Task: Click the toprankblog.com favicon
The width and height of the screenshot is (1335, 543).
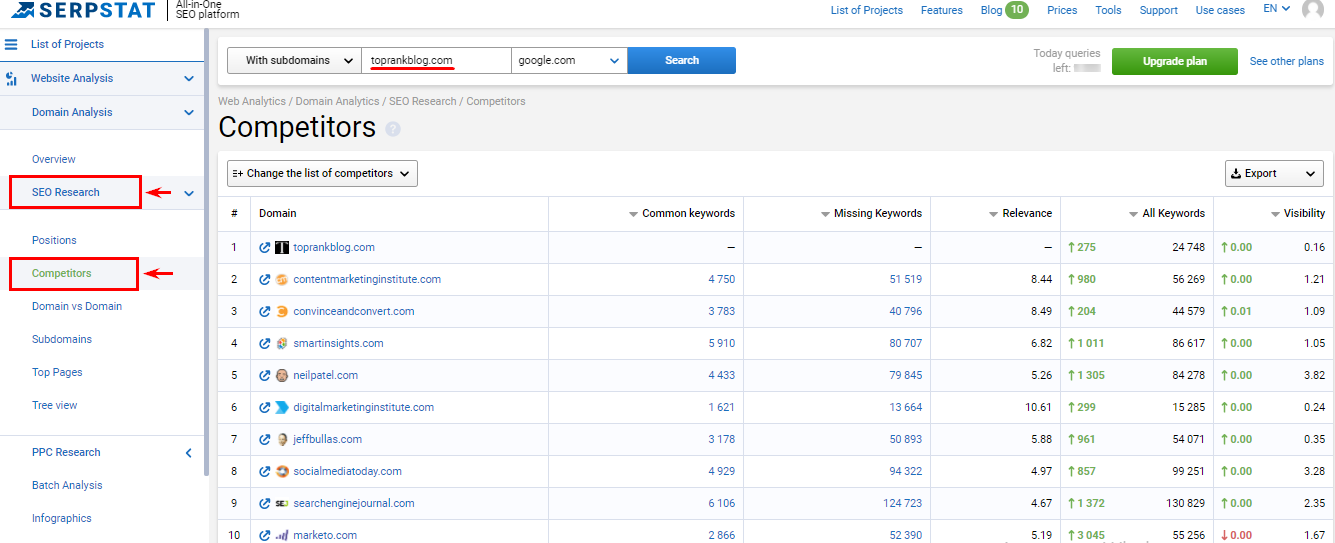Action: coord(282,247)
